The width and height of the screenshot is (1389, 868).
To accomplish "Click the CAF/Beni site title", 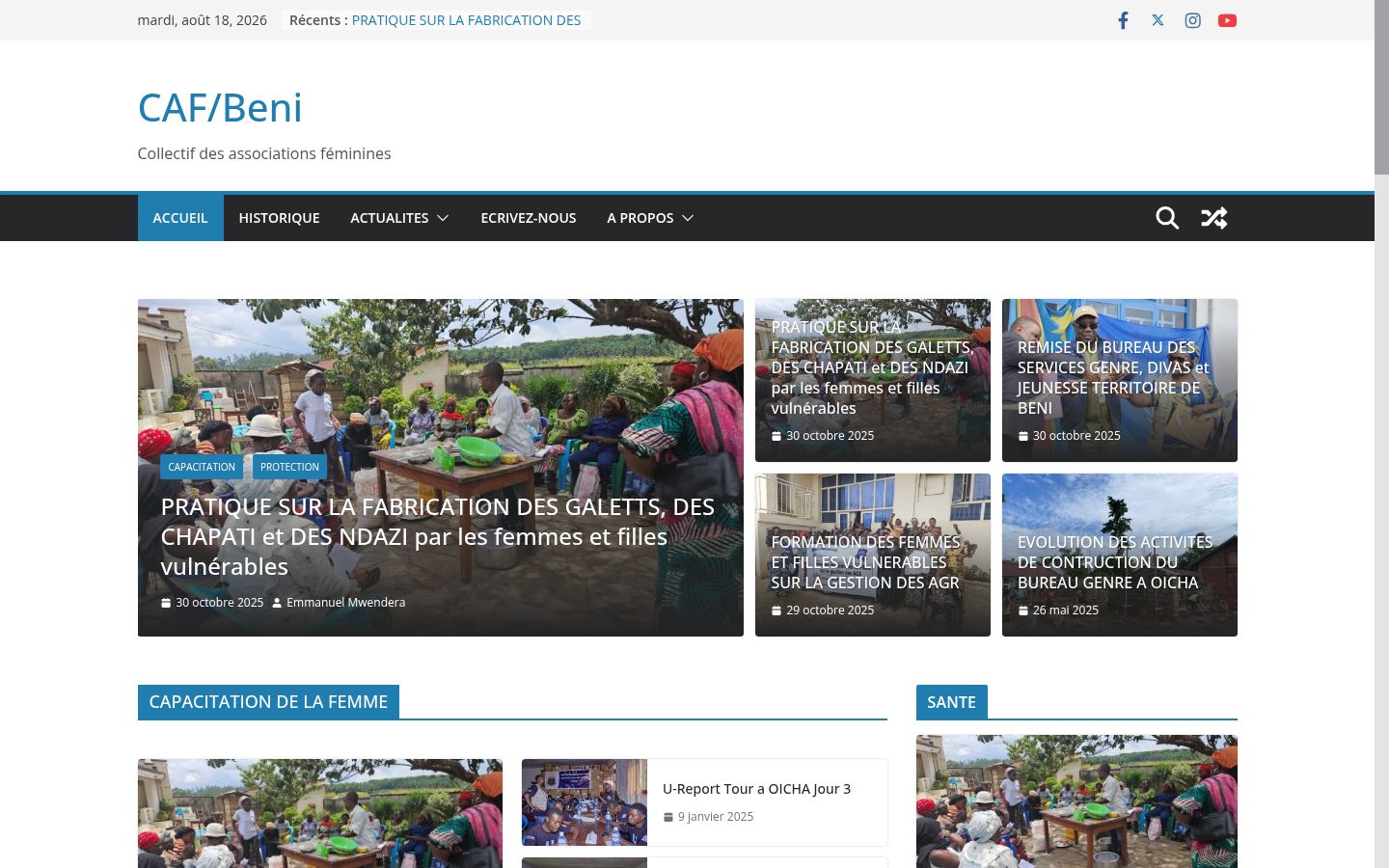I will click(220, 107).
